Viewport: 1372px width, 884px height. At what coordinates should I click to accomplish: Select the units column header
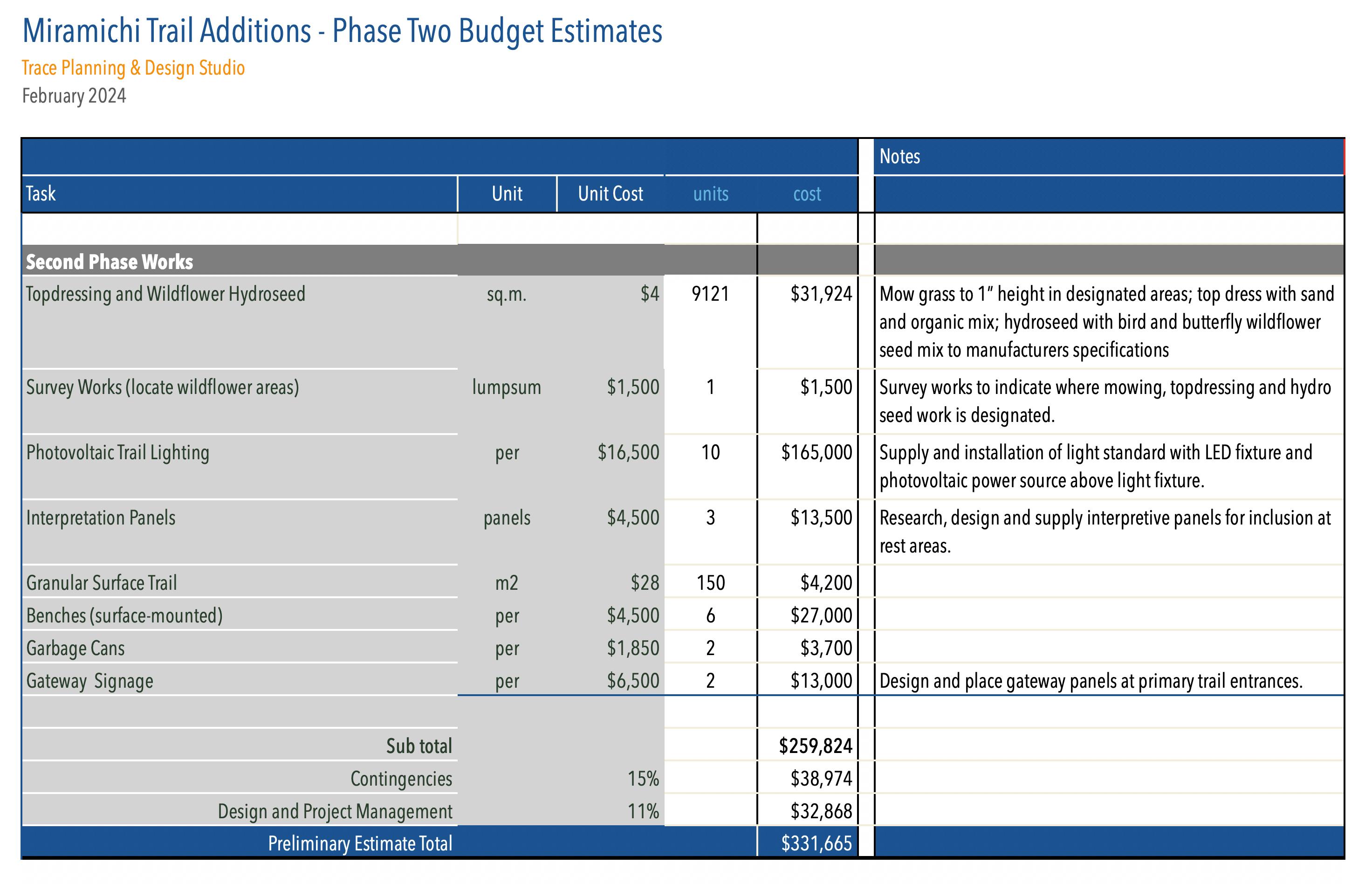click(711, 194)
